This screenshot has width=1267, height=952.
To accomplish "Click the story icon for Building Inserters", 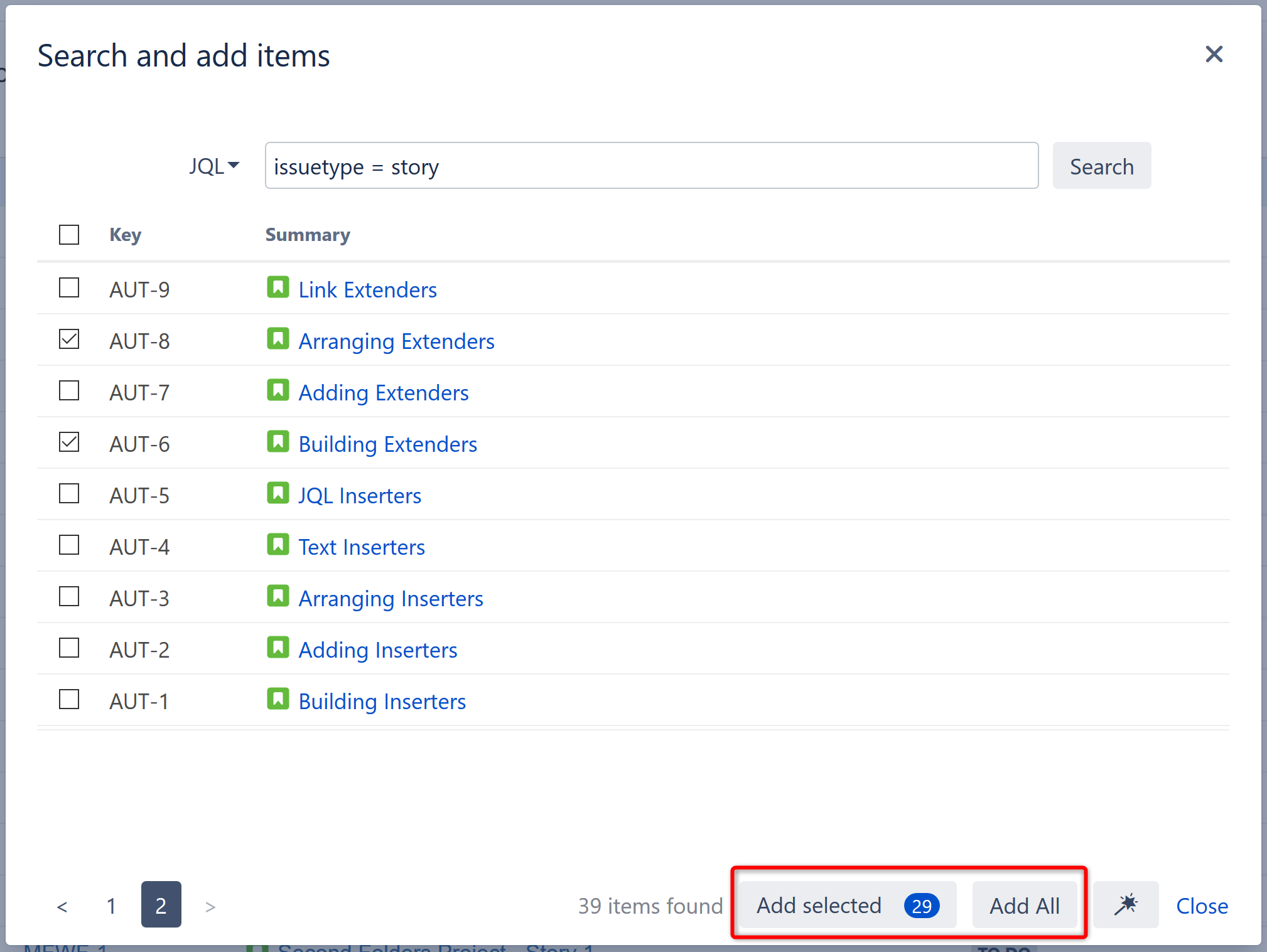I will pyautogui.click(x=278, y=698).
